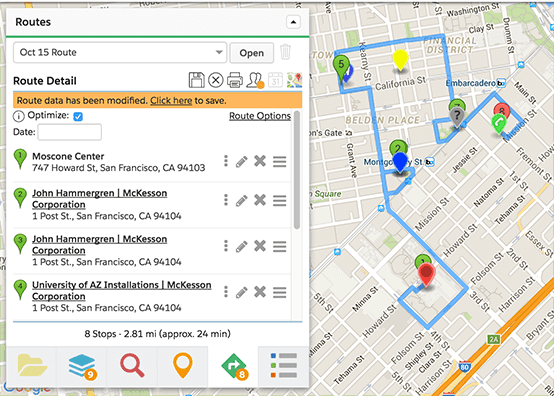Viewport: 554px width, 396px height.
Task: Remove the Moscone Center stop
Action: click(260, 161)
